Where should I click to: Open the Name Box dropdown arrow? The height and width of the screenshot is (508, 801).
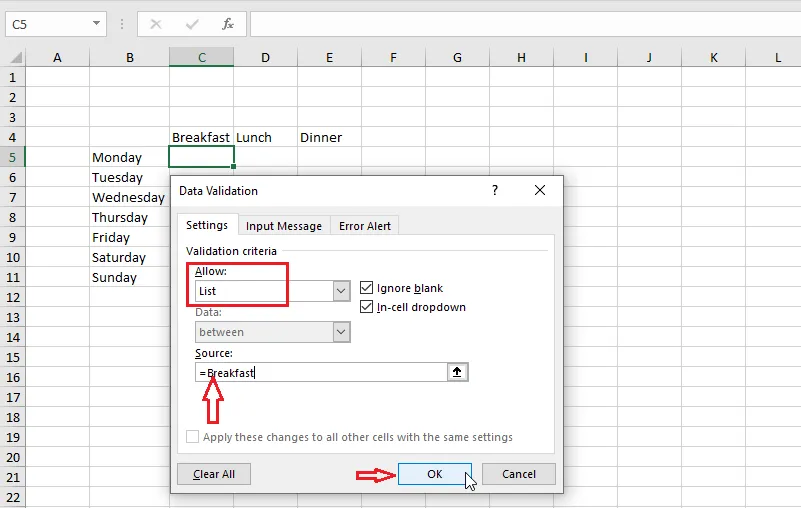[96, 24]
